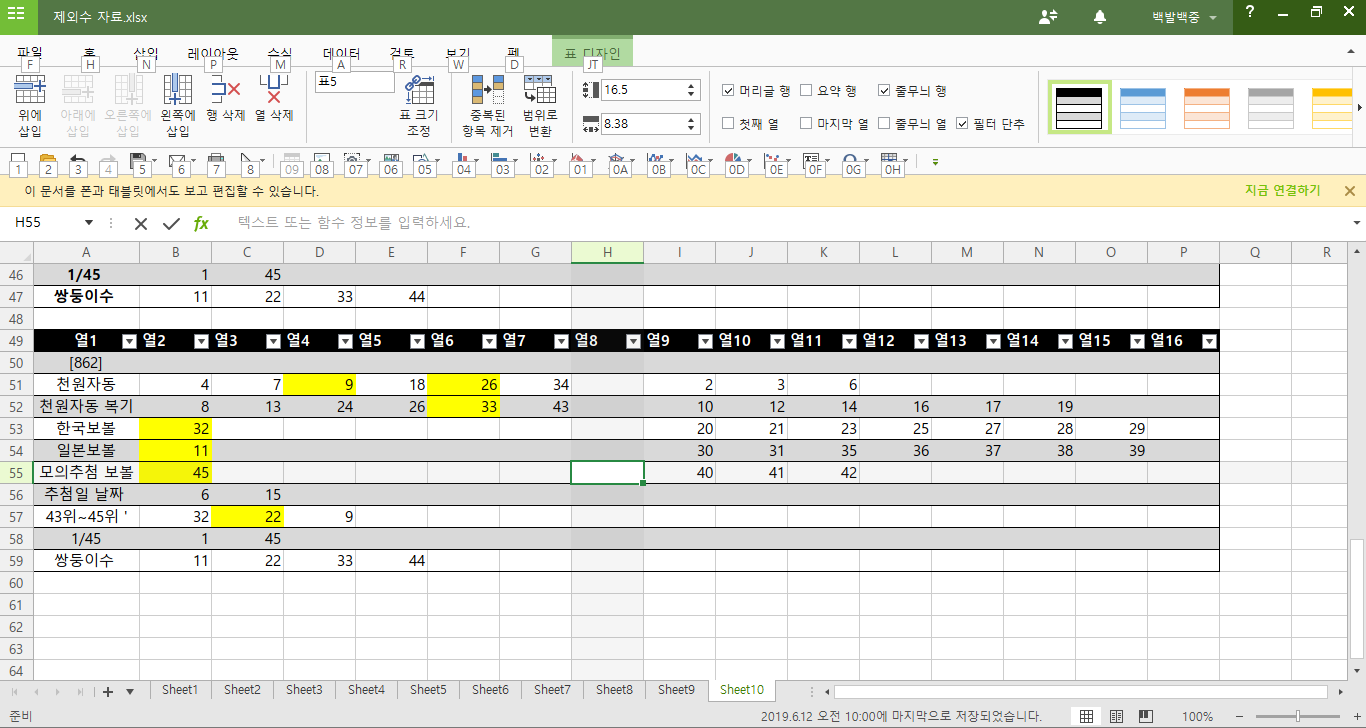Open the 데이터 ribbon tab
The width and height of the screenshot is (1366, 728).
point(341,53)
